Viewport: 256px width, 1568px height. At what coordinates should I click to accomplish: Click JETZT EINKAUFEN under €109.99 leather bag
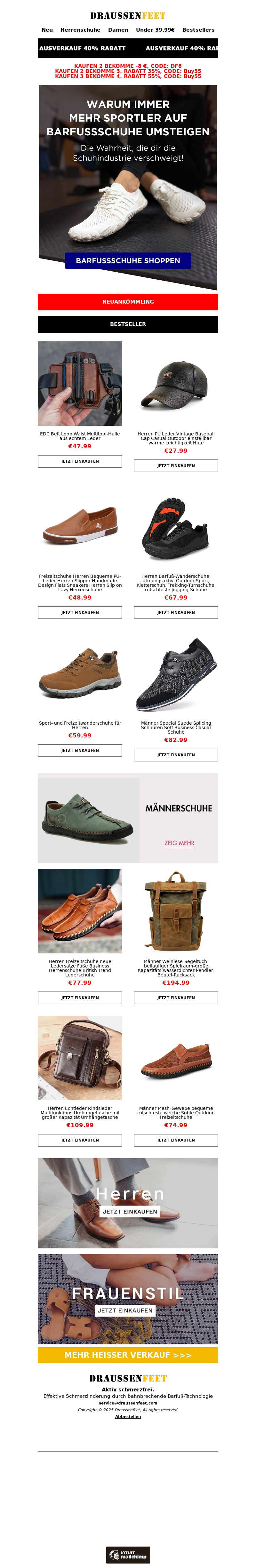pyautogui.click(x=80, y=1140)
